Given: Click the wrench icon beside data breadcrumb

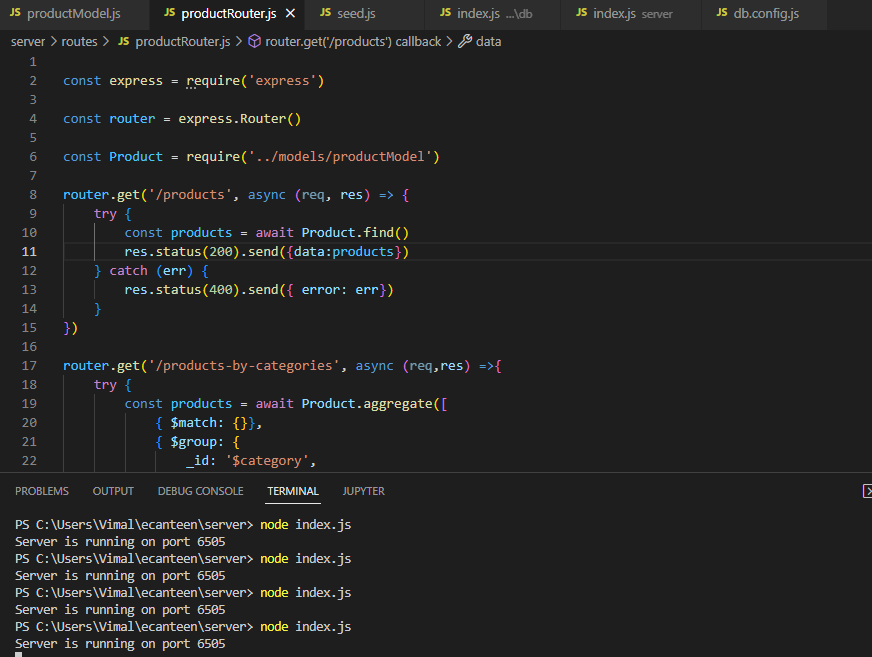Looking at the screenshot, I should [465, 42].
